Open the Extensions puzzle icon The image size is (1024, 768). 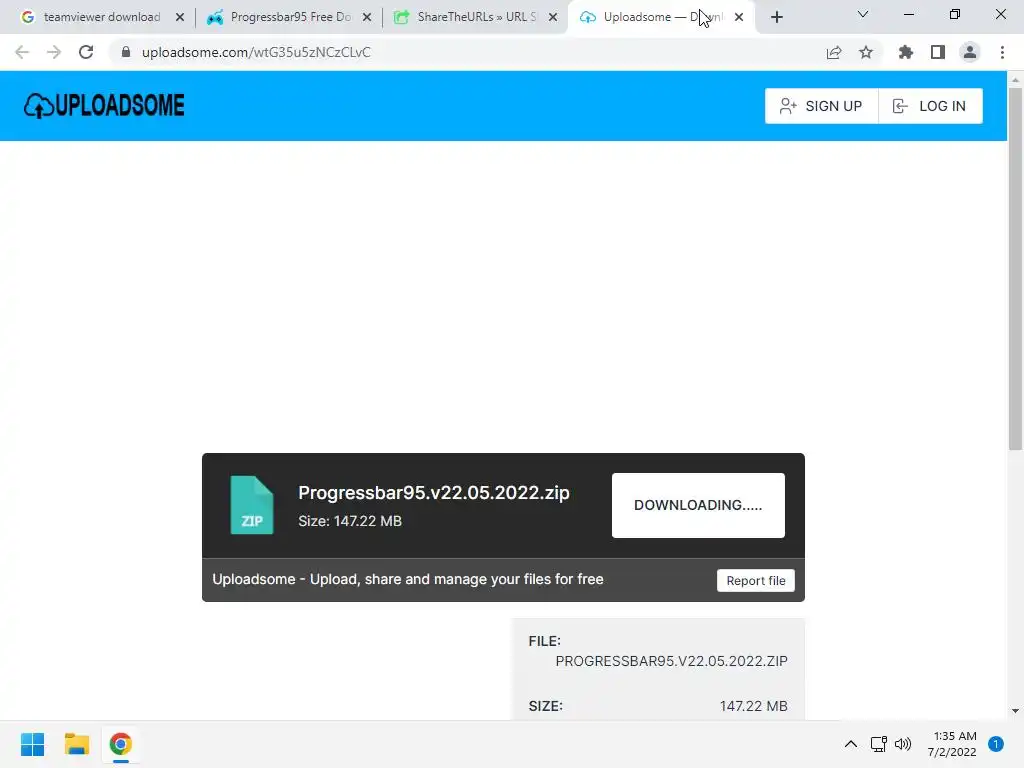pyautogui.click(x=906, y=52)
